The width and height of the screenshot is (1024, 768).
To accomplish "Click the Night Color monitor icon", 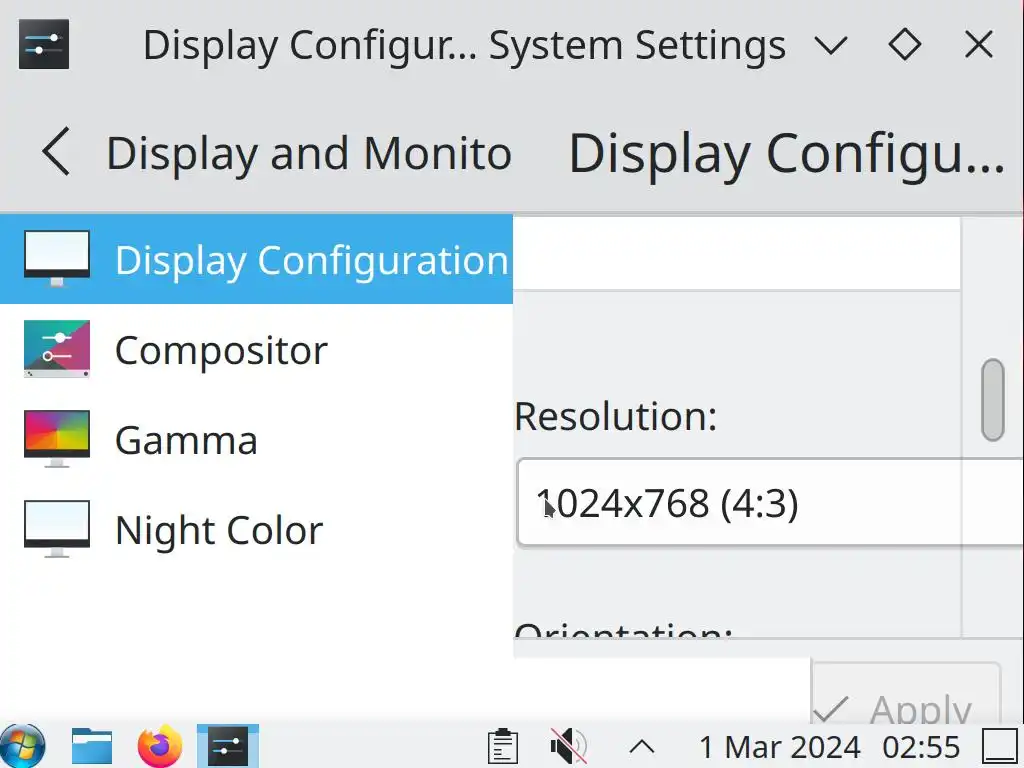I will [57, 529].
